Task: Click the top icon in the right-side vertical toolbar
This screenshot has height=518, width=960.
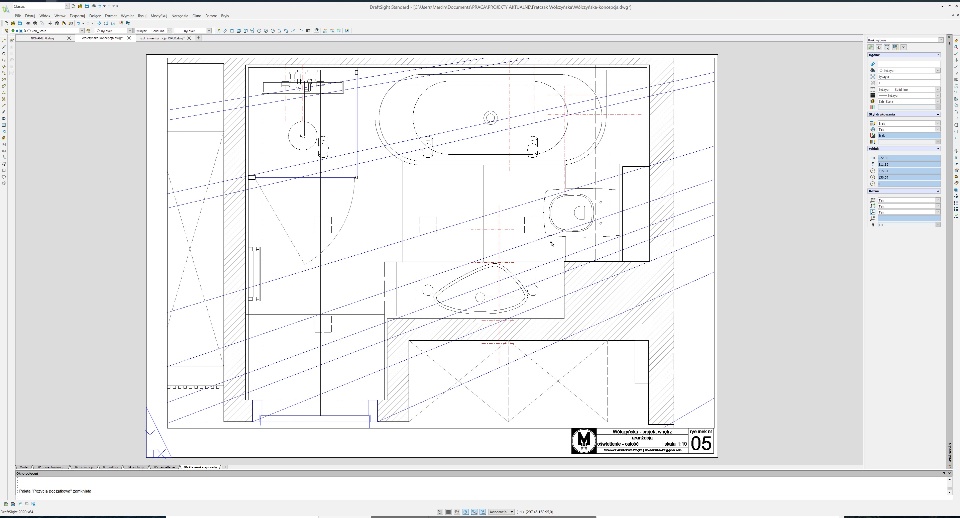Action: (x=956, y=40)
